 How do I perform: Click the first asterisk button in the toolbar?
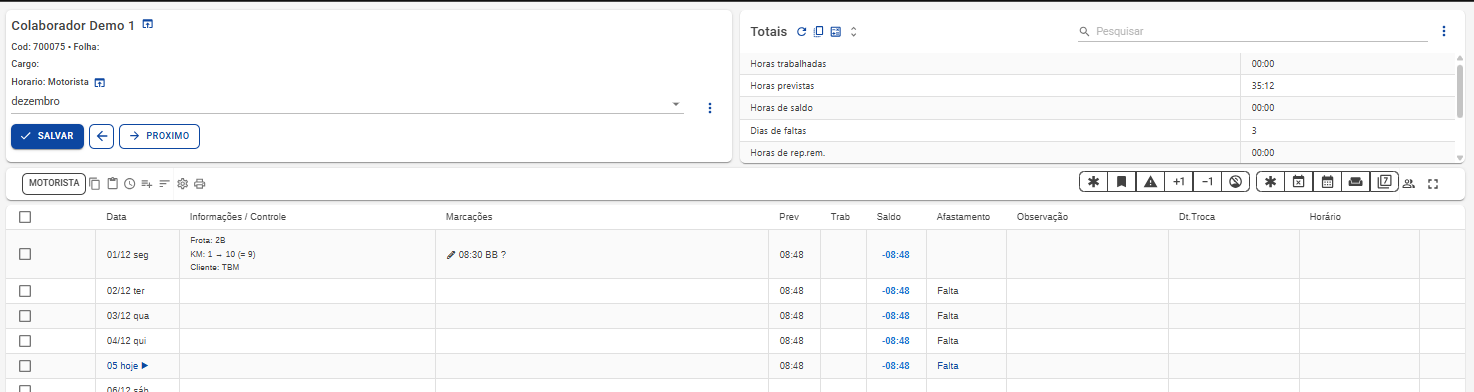coord(1093,182)
